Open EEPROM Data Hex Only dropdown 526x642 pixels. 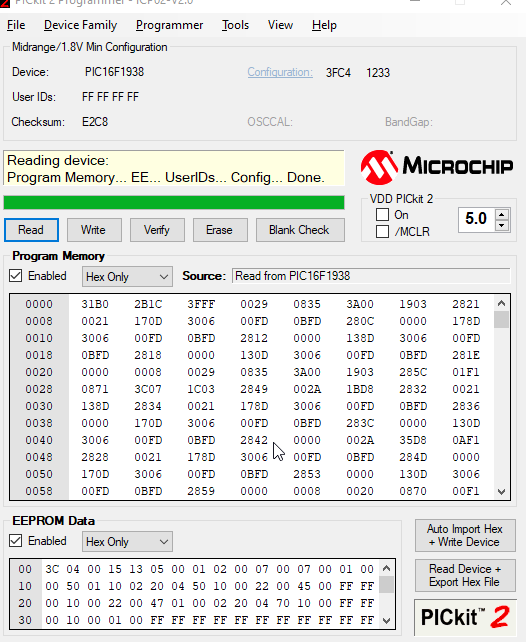pyautogui.click(x=127, y=542)
